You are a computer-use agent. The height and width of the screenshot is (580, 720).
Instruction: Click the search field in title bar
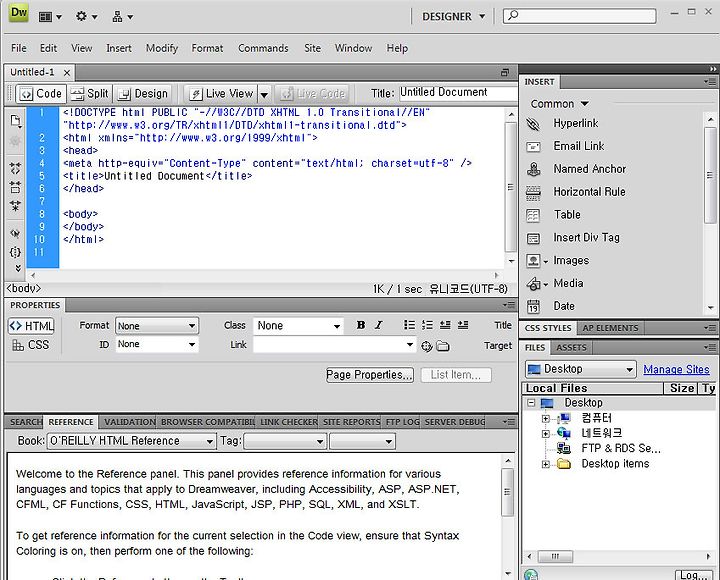click(579, 16)
